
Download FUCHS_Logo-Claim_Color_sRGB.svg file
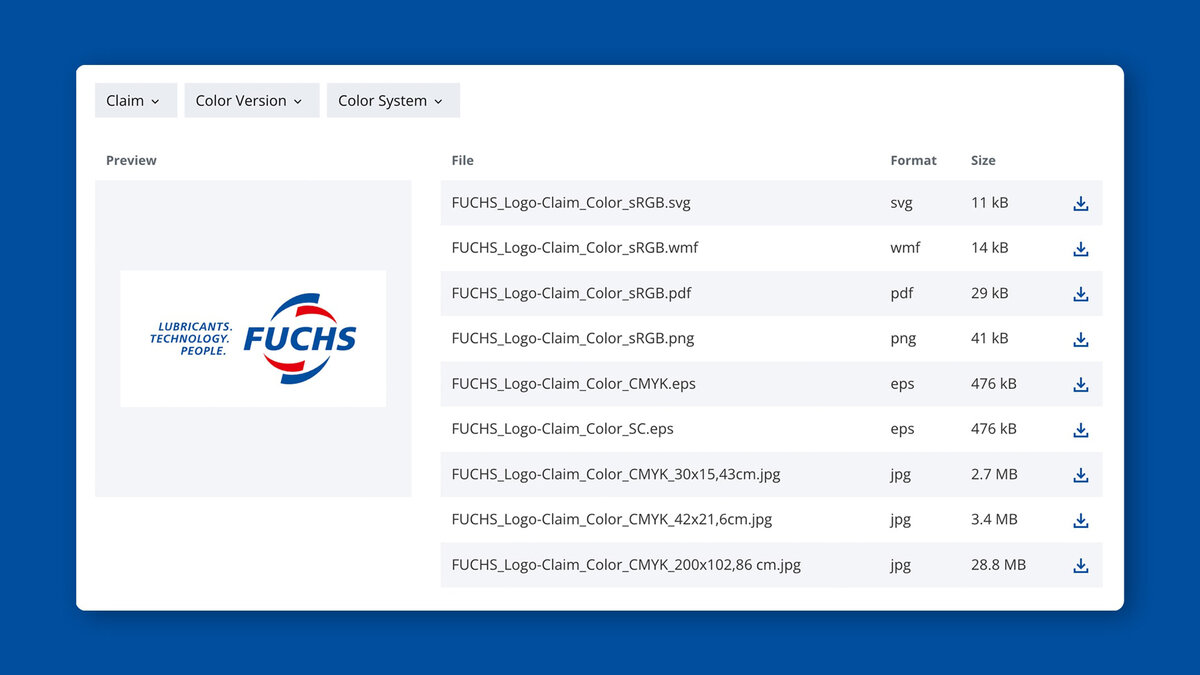click(1080, 203)
